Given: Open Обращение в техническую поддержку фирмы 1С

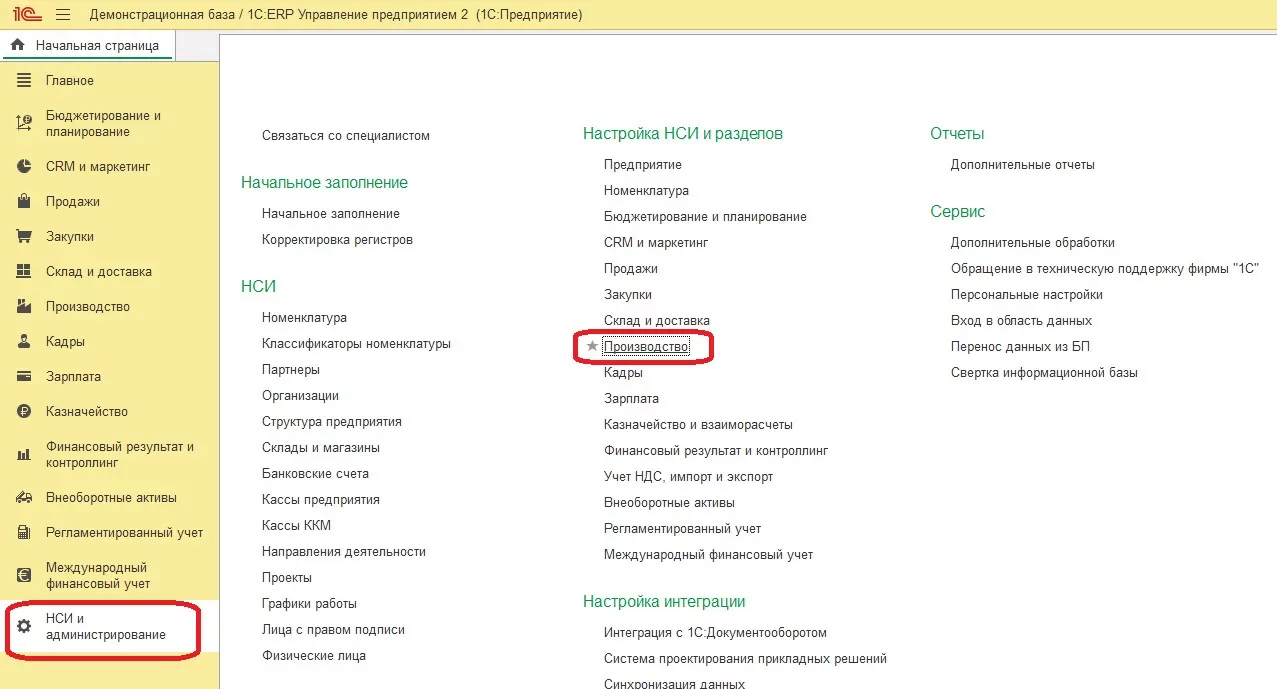Looking at the screenshot, I should [x=1105, y=268].
